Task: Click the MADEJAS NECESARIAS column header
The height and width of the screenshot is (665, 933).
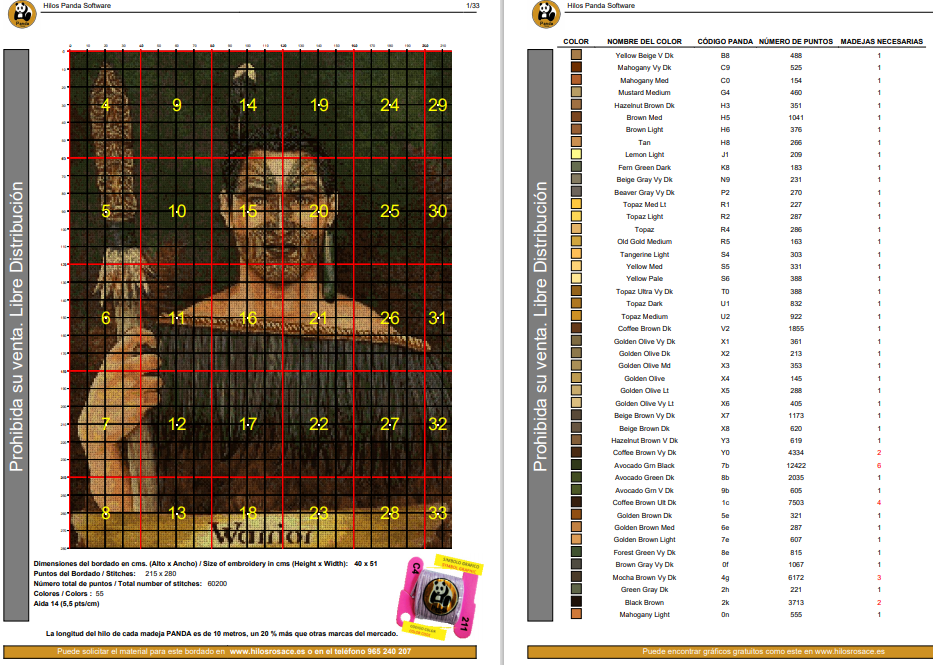Action: [881, 42]
